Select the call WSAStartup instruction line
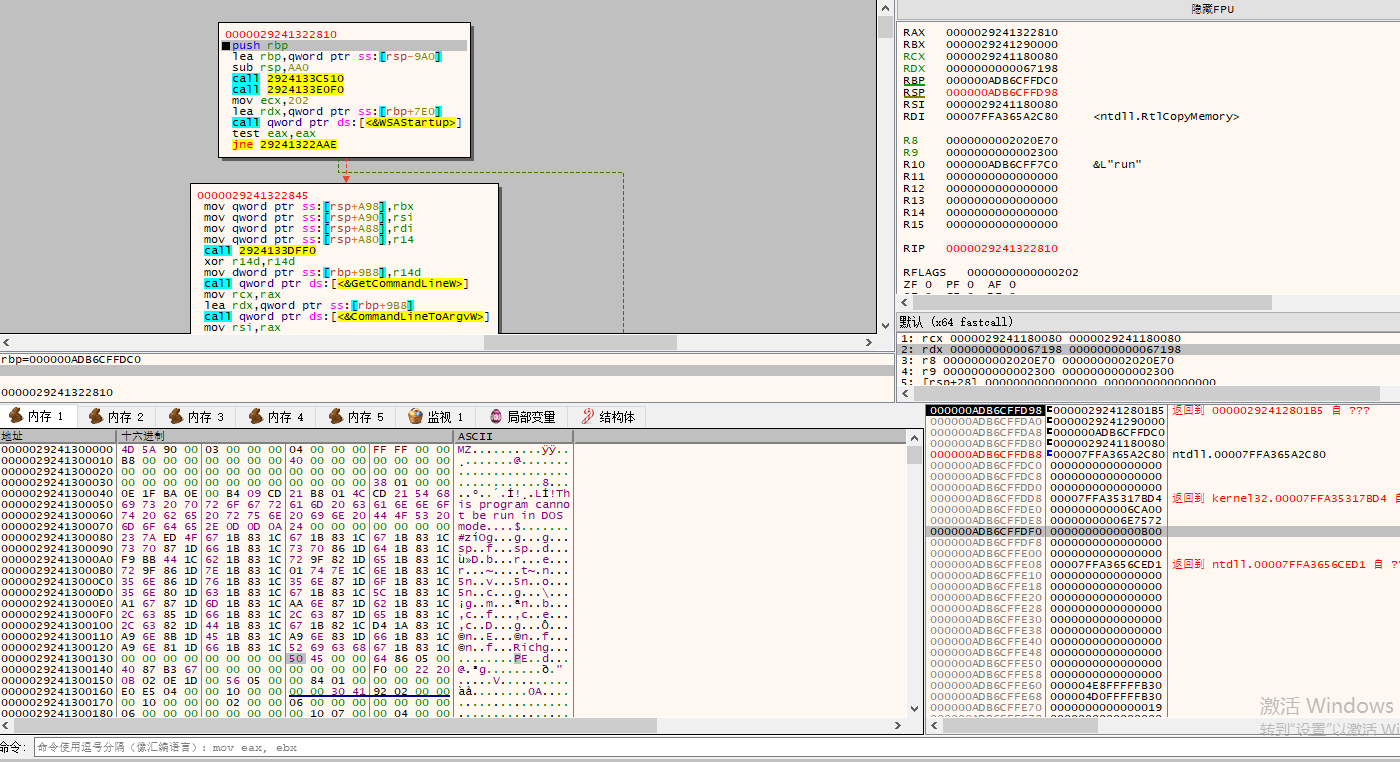The image size is (1400, 762). (346, 123)
